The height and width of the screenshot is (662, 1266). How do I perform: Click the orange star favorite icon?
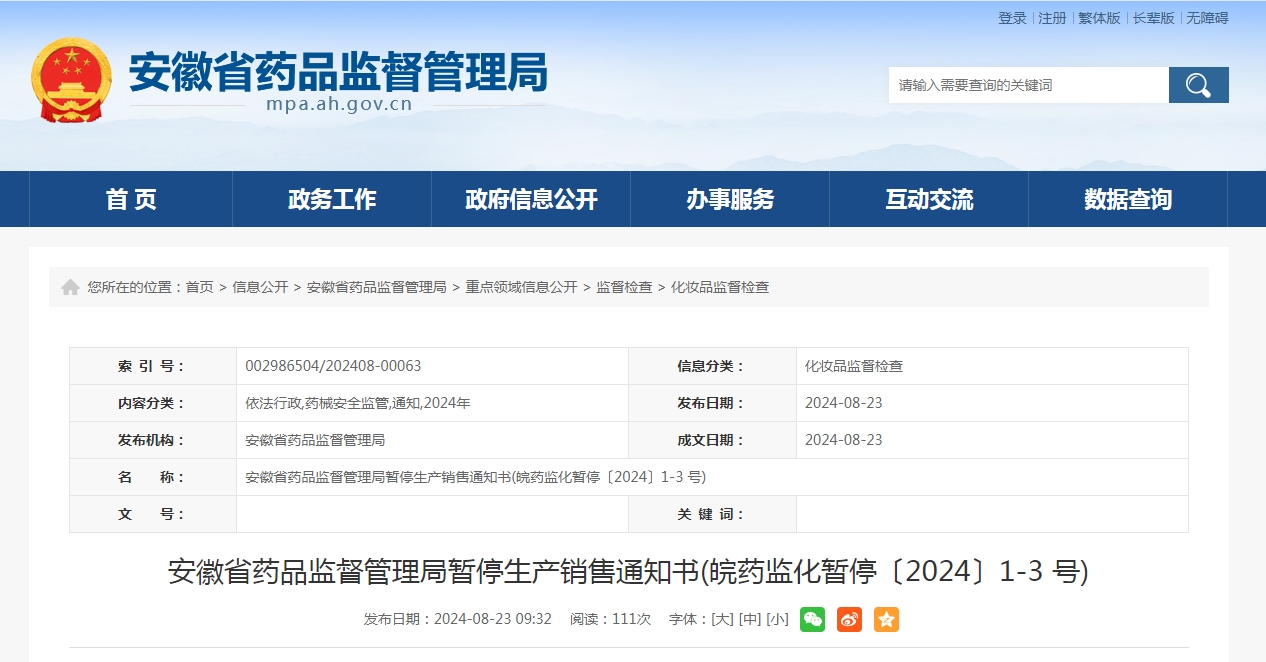point(886,619)
